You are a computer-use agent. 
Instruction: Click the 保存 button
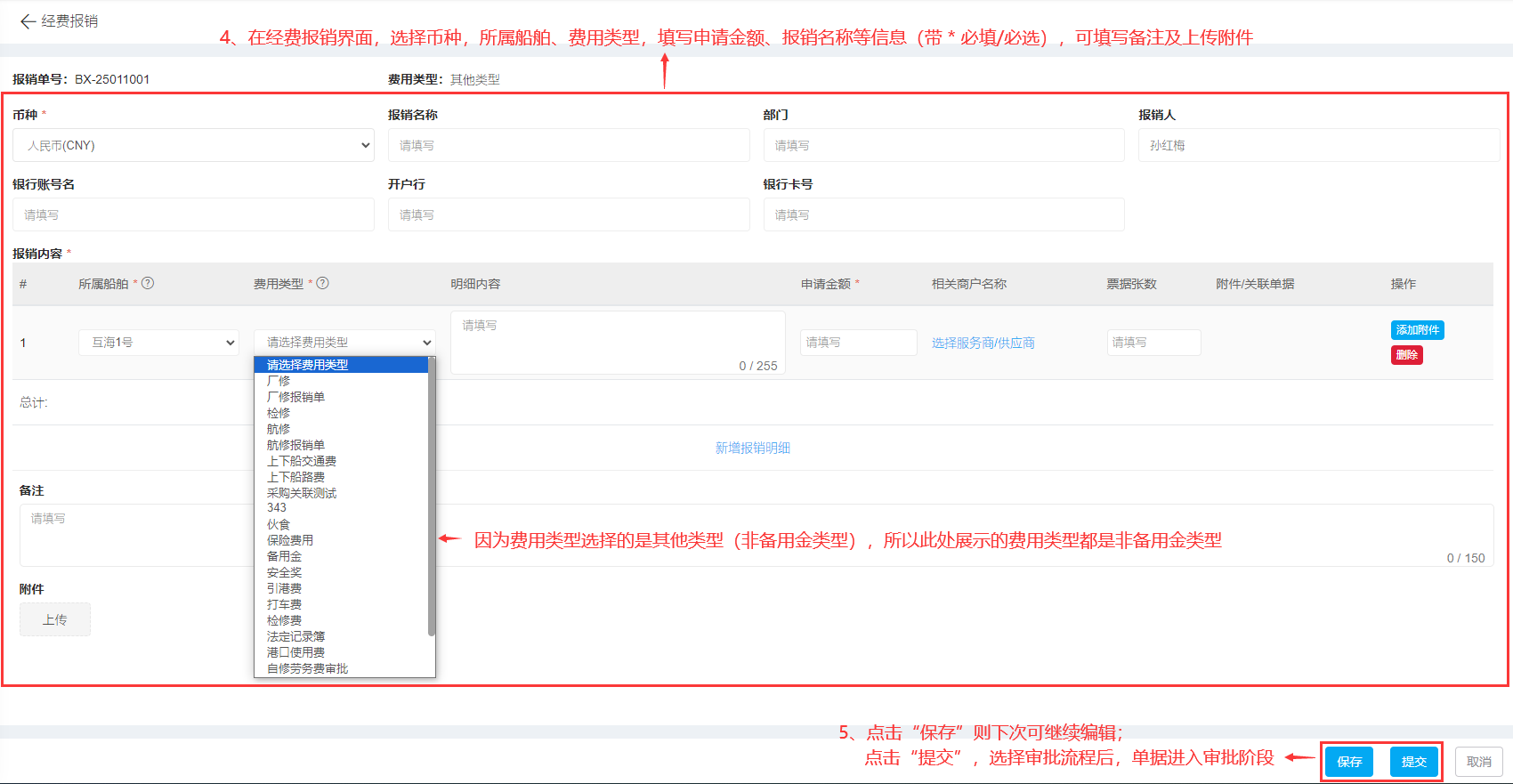coord(1349,762)
